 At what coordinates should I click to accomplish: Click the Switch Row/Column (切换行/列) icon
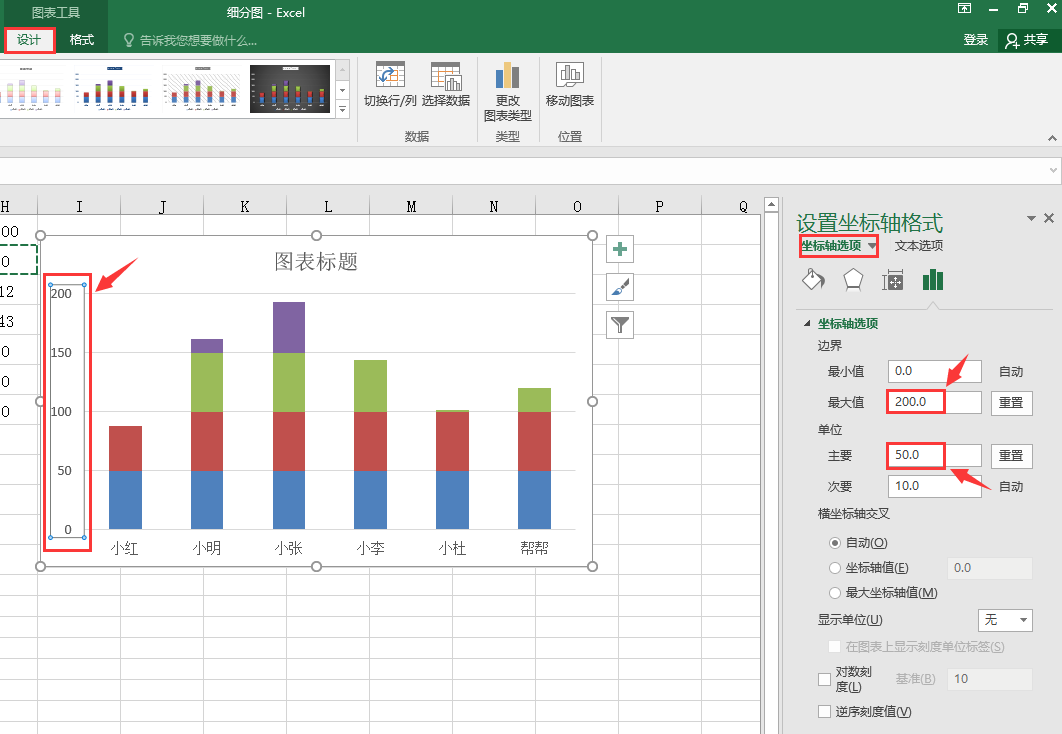pos(390,74)
